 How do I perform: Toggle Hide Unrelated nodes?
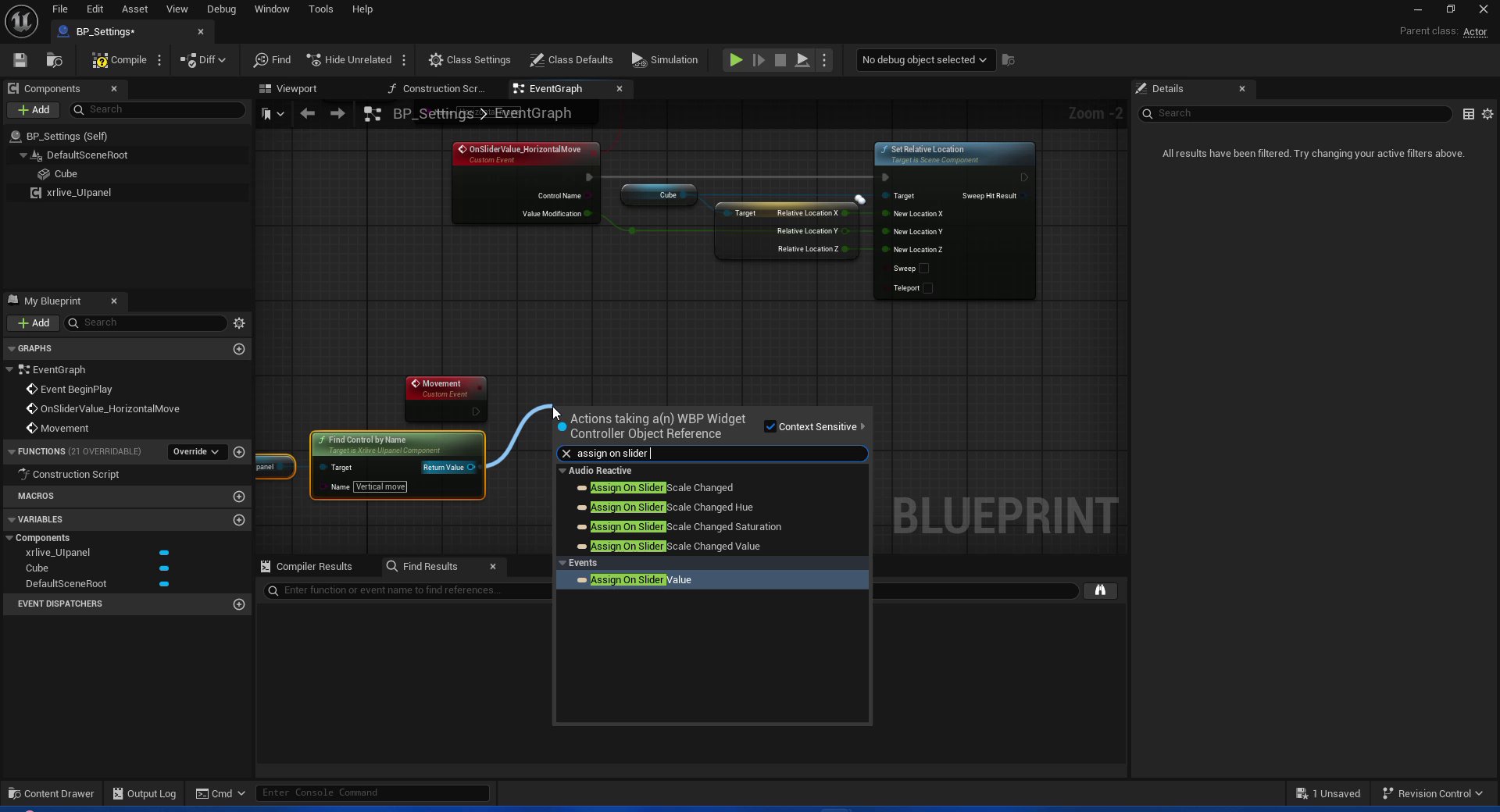[349, 60]
